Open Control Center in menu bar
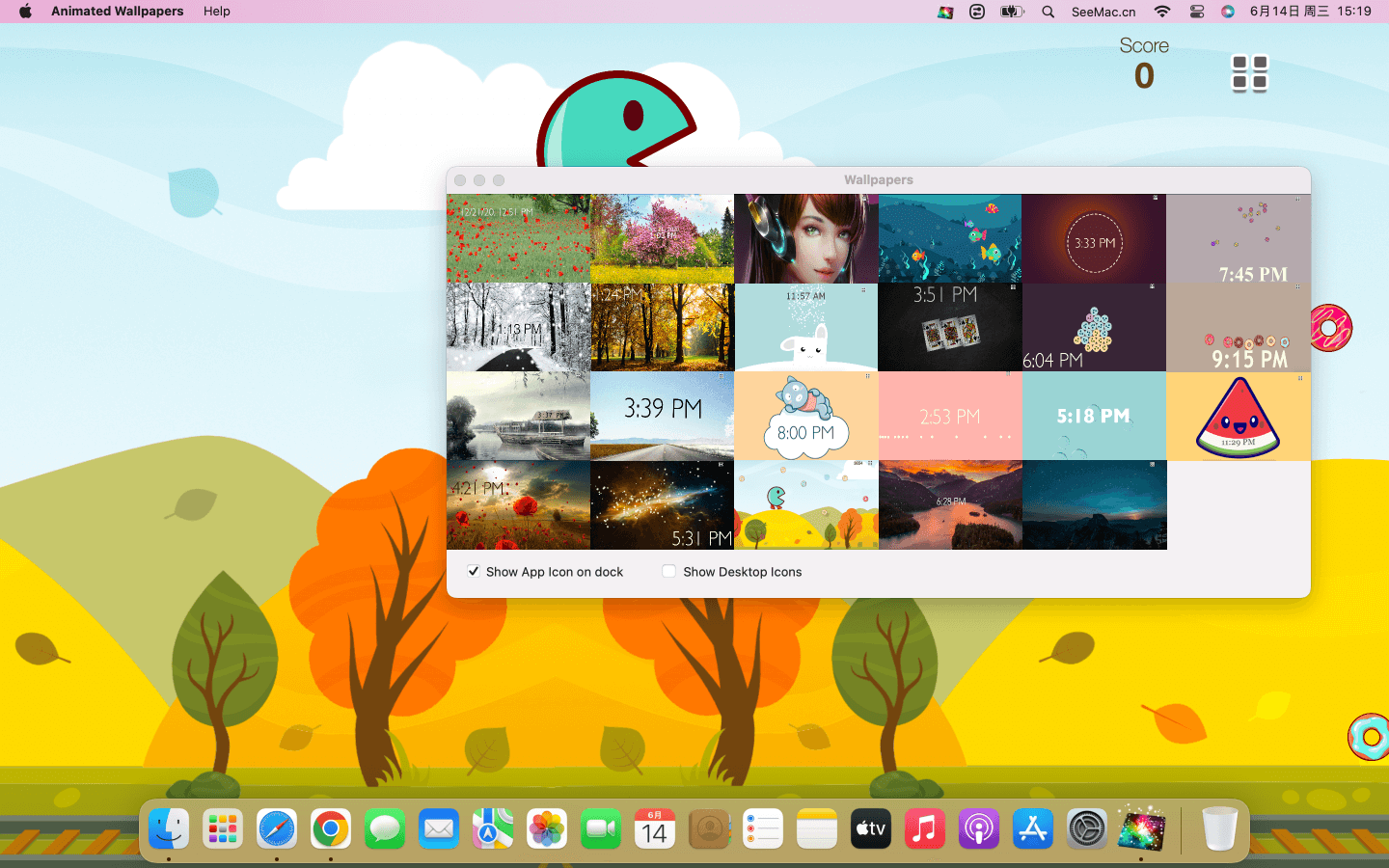1389x868 pixels. pos(1196,12)
